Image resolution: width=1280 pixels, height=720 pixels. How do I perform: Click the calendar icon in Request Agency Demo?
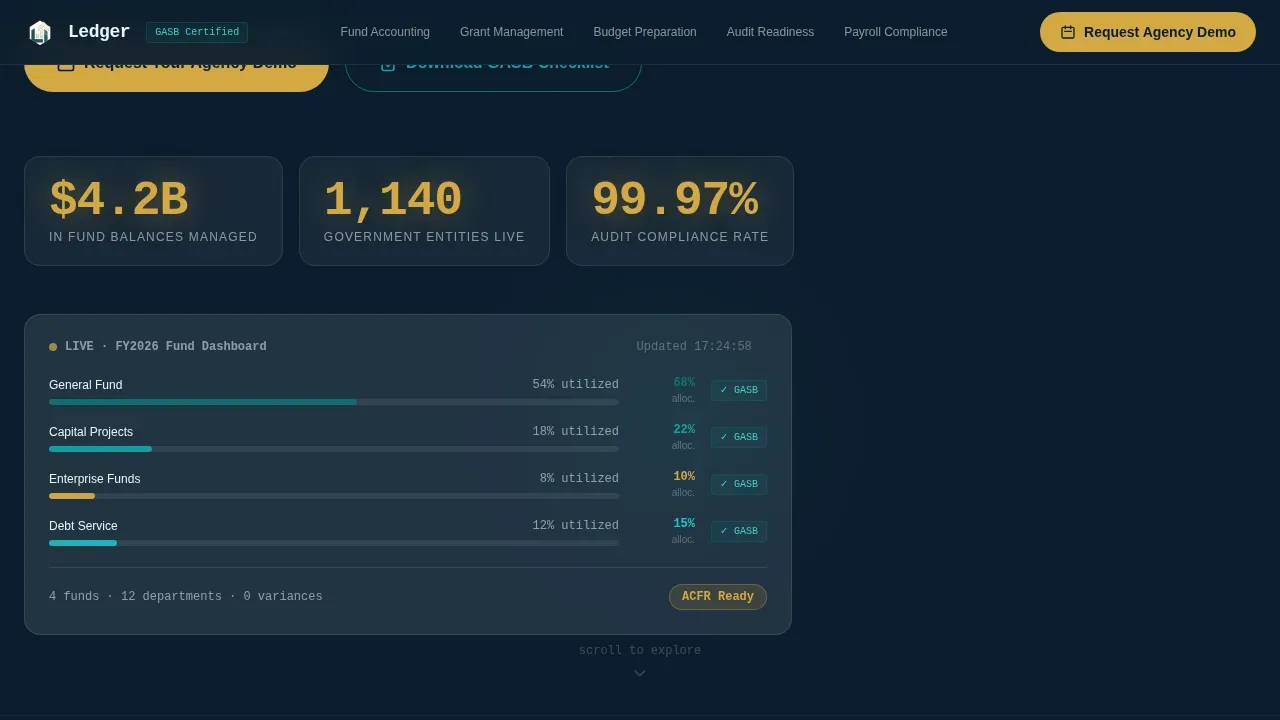coord(1068,32)
